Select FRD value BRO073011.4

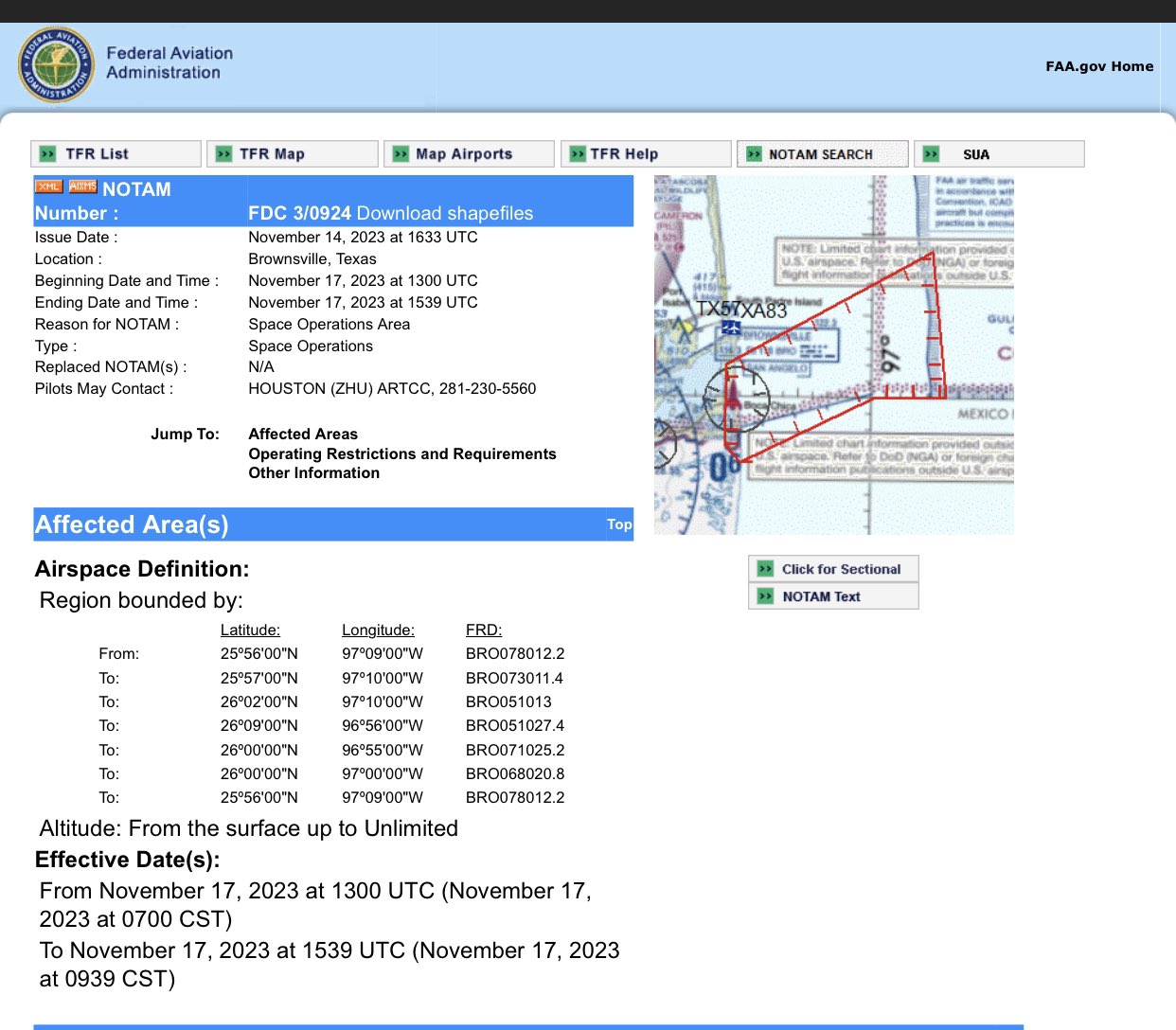click(514, 678)
